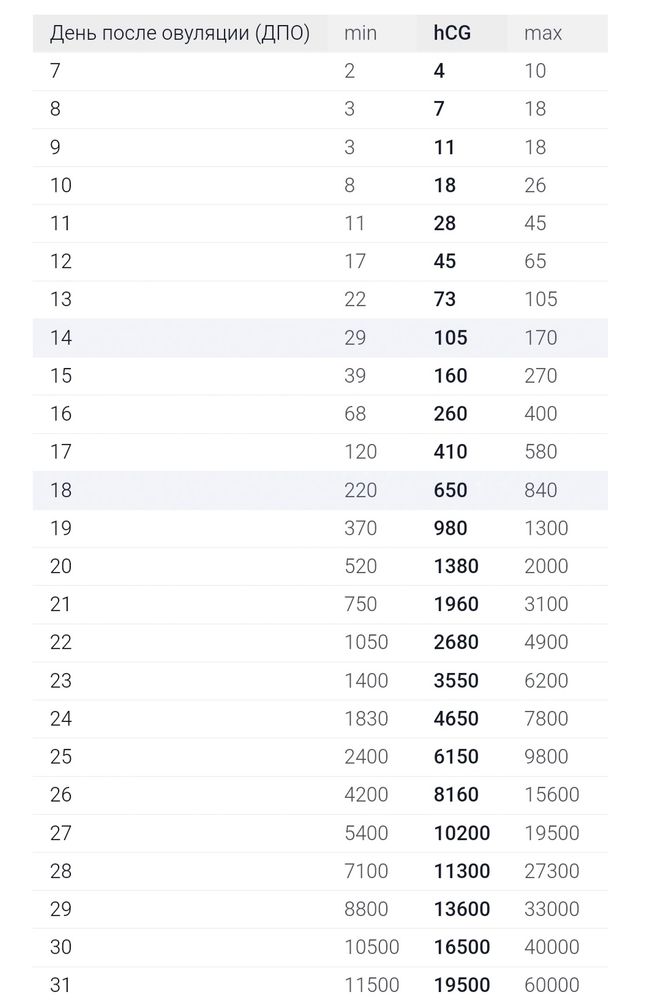The width and height of the screenshot is (661, 1000).
Task: Click the max value 27300
Action: 552,871
